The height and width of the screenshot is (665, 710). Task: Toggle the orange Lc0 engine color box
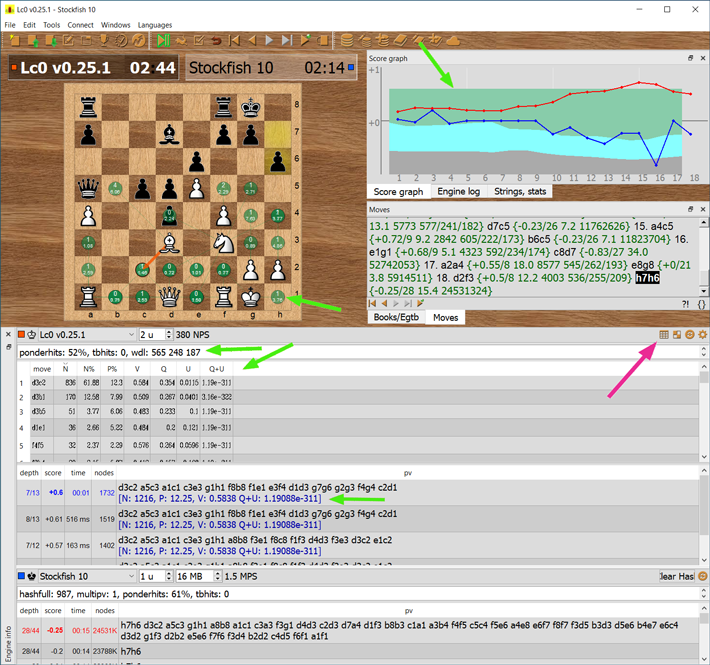tap(22, 334)
